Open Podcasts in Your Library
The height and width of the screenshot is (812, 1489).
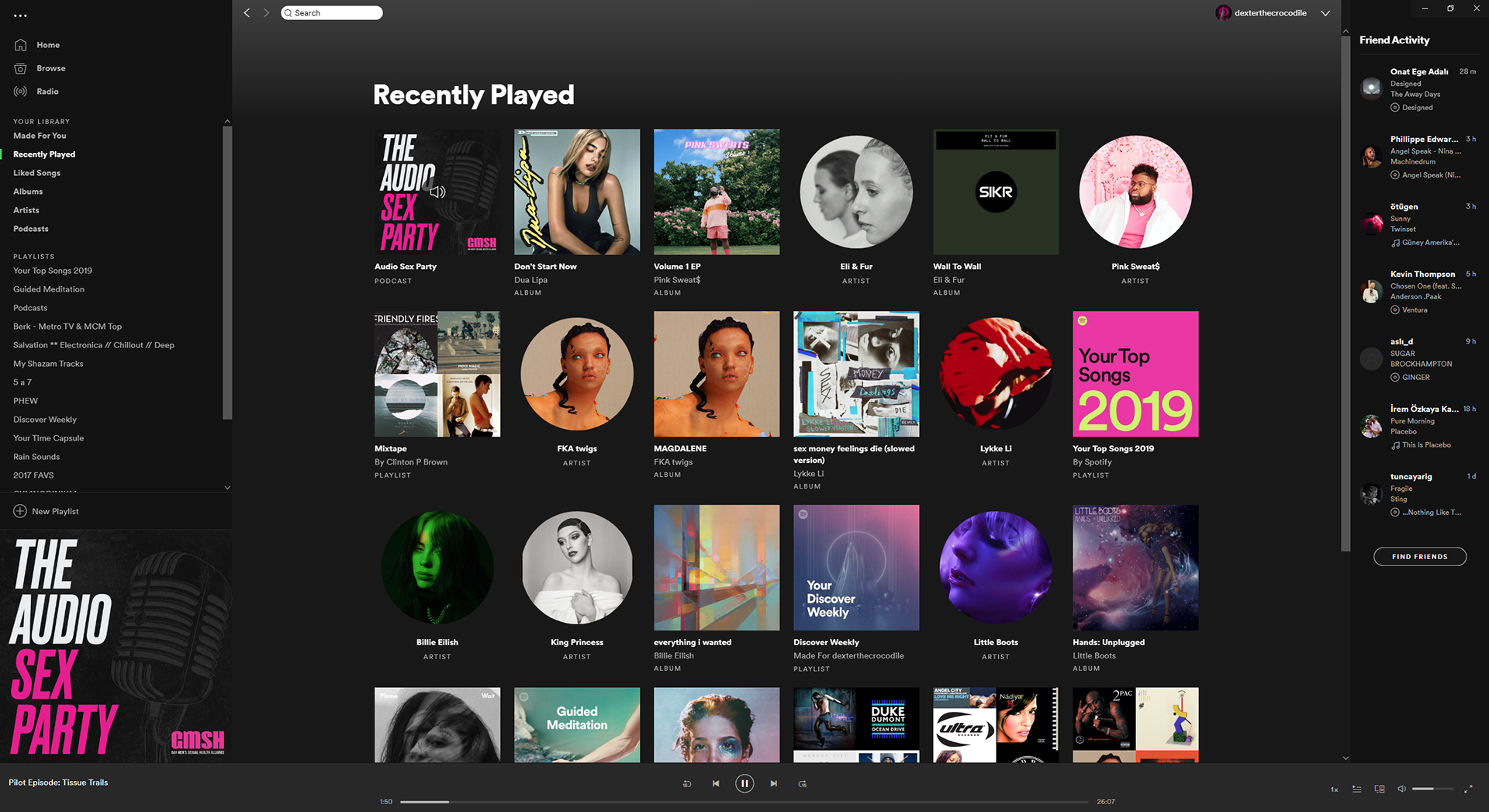click(31, 229)
